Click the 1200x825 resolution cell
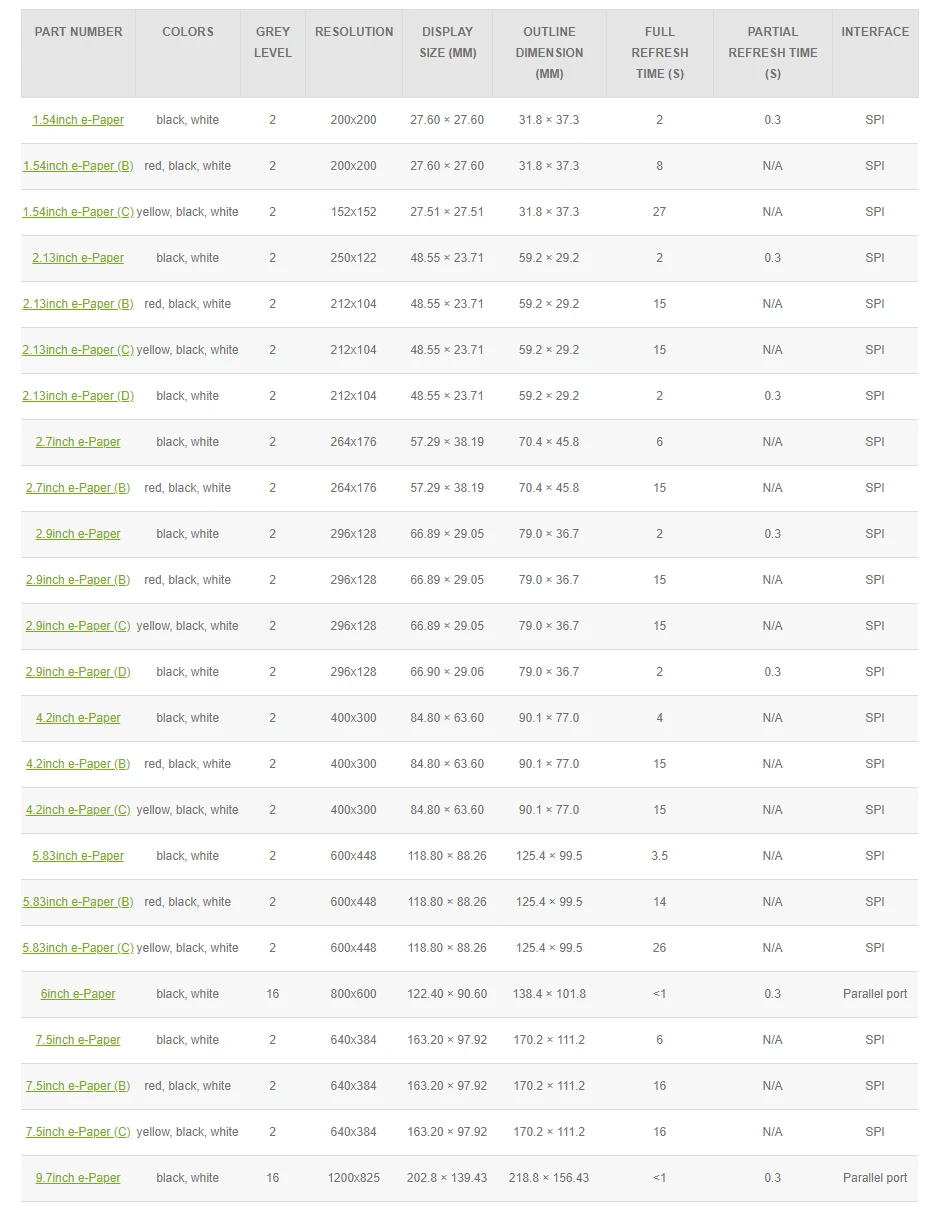This screenshot has width=929, height=1210. (354, 1178)
